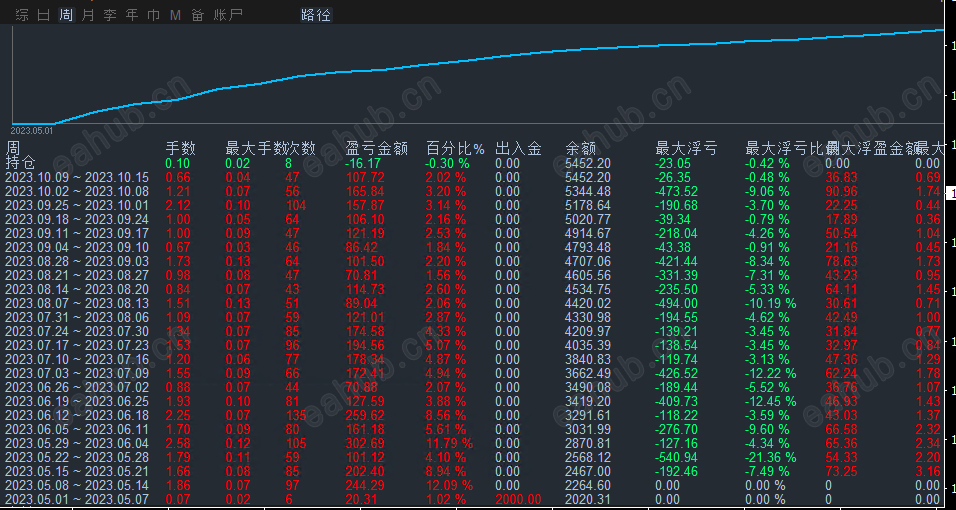The height and width of the screenshot is (510, 956).
Task: Click the 路径 path button
Action: click(316, 15)
